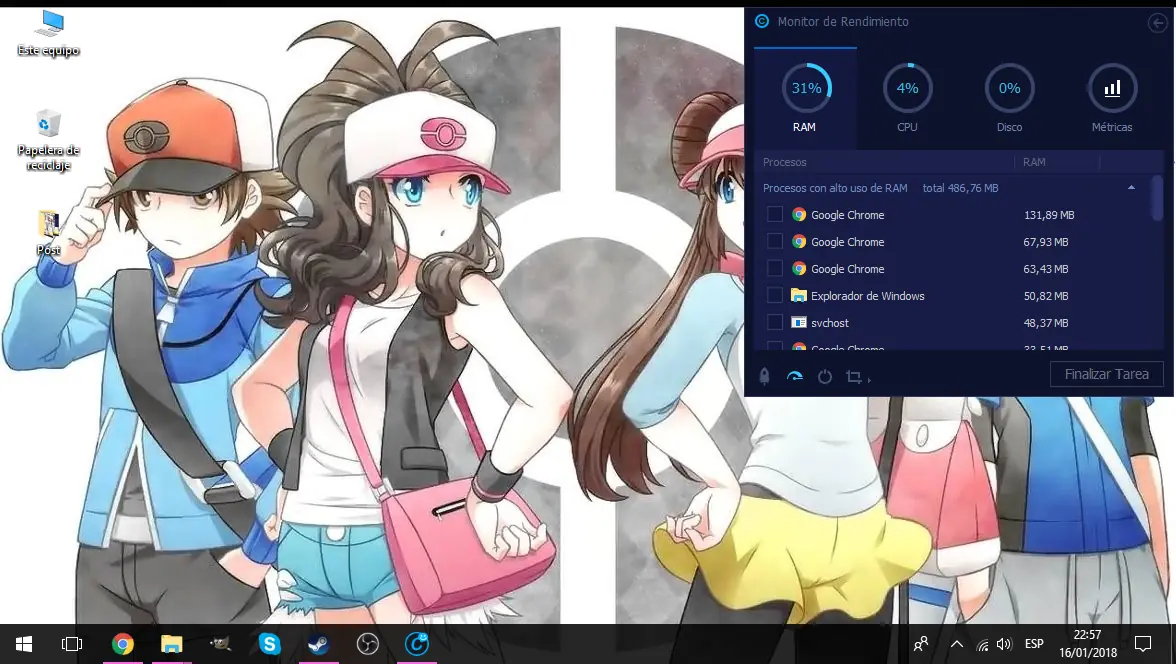This screenshot has height=664, width=1176.
Task: Tick the Explorador de Windows checkbox
Action: 775,296
